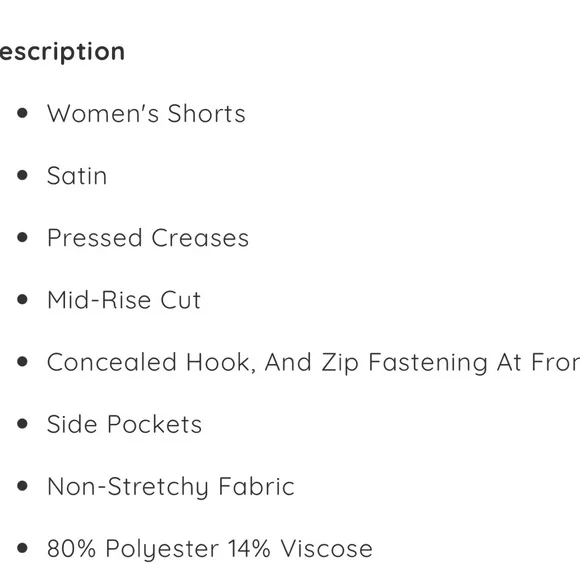Click the Description section heading

(x=62, y=52)
